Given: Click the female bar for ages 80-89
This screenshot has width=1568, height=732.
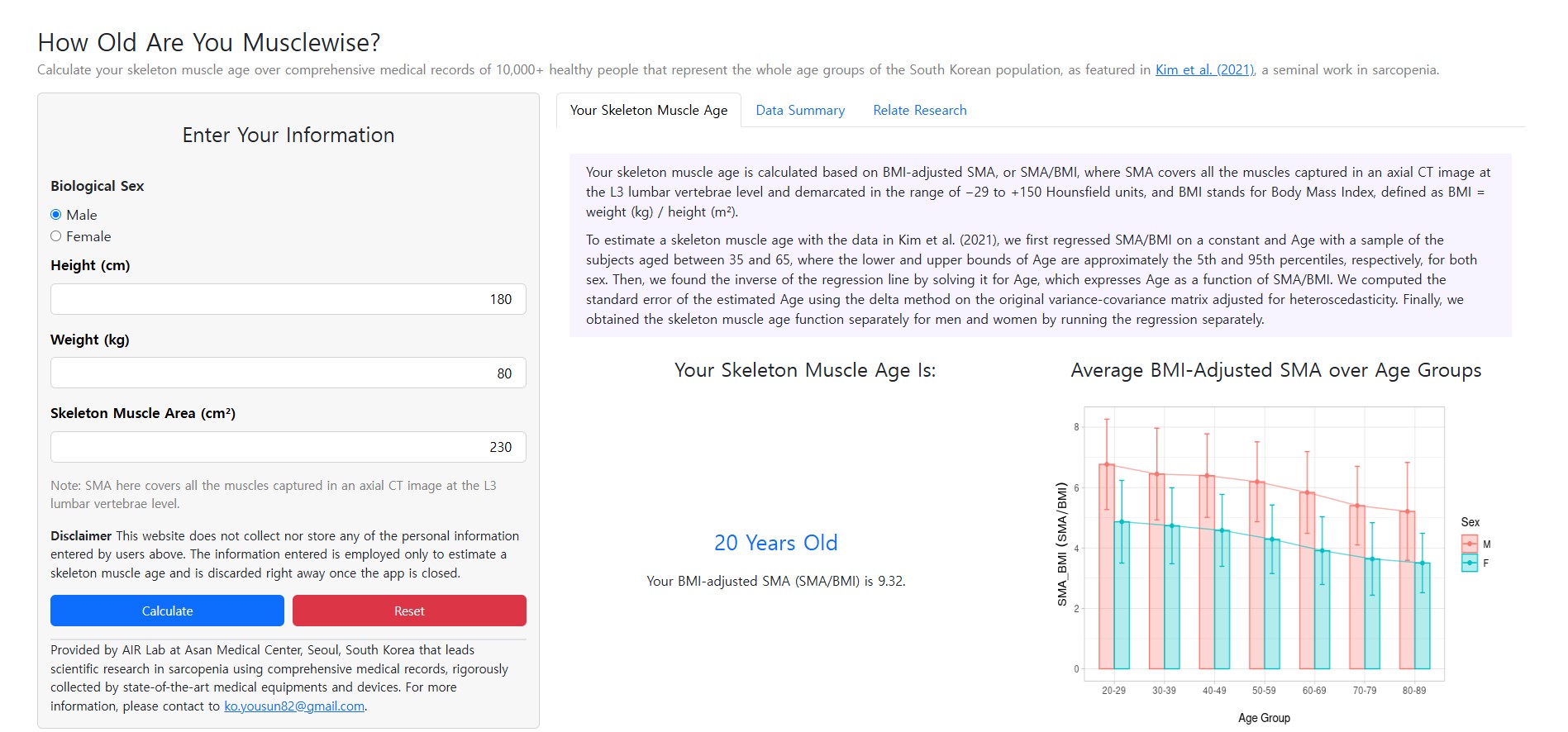Looking at the screenshot, I should 1422,620.
